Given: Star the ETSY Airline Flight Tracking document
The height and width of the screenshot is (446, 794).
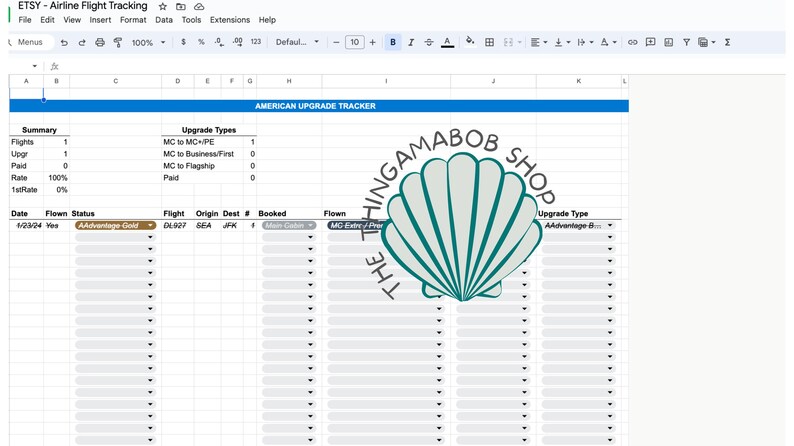Looking at the screenshot, I should [x=163, y=7].
